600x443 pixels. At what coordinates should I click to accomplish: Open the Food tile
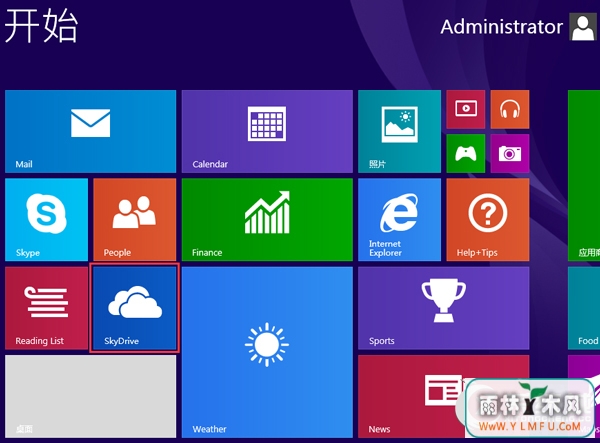(x=584, y=308)
